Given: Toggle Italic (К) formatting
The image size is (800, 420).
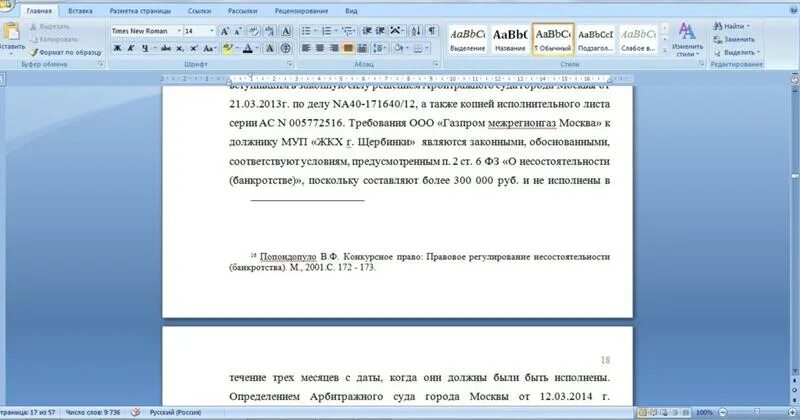Looking at the screenshot, I should click(x=131, y=48).
